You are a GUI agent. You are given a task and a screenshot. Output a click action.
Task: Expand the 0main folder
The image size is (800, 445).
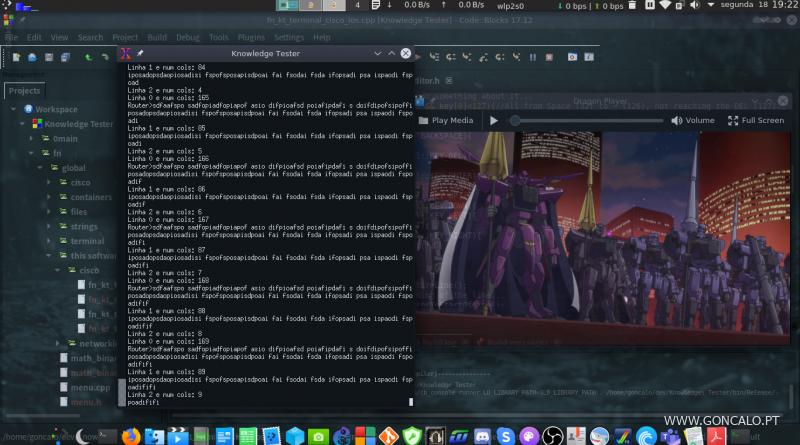[x=31, y=138]
